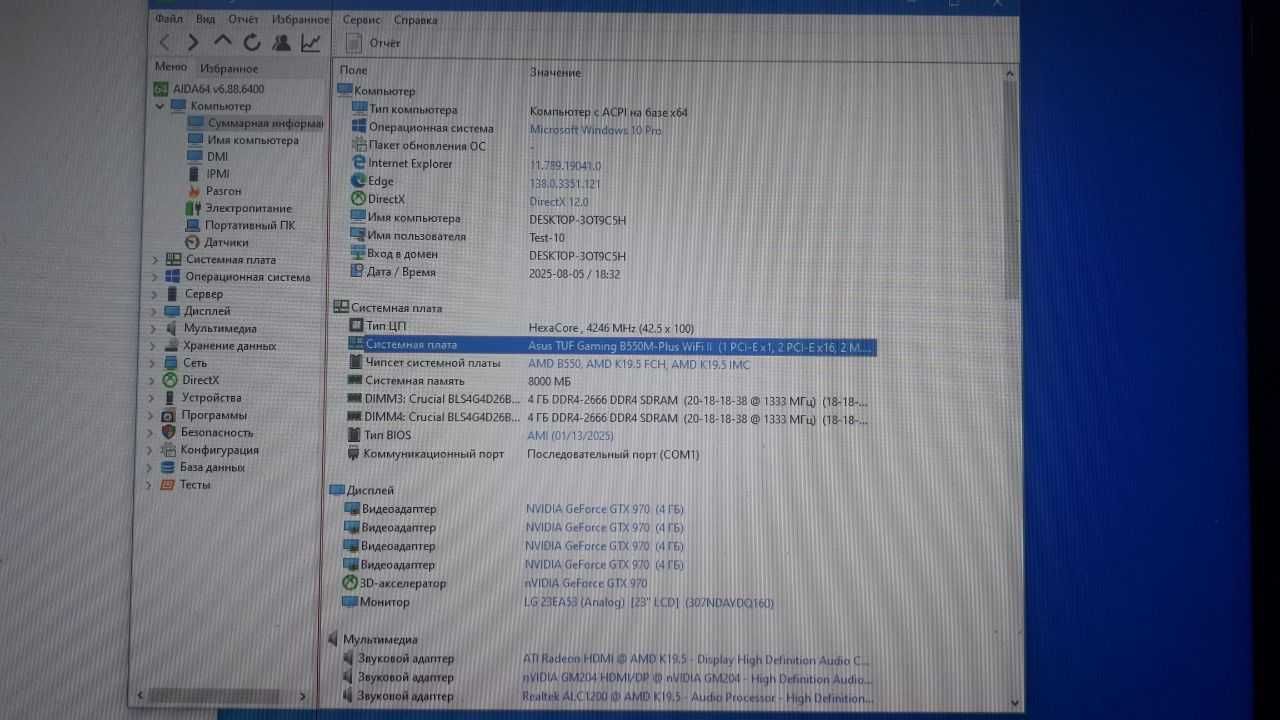Expand the Мультимедиа tree node
1280x720 pixels.
click(154, 328)
